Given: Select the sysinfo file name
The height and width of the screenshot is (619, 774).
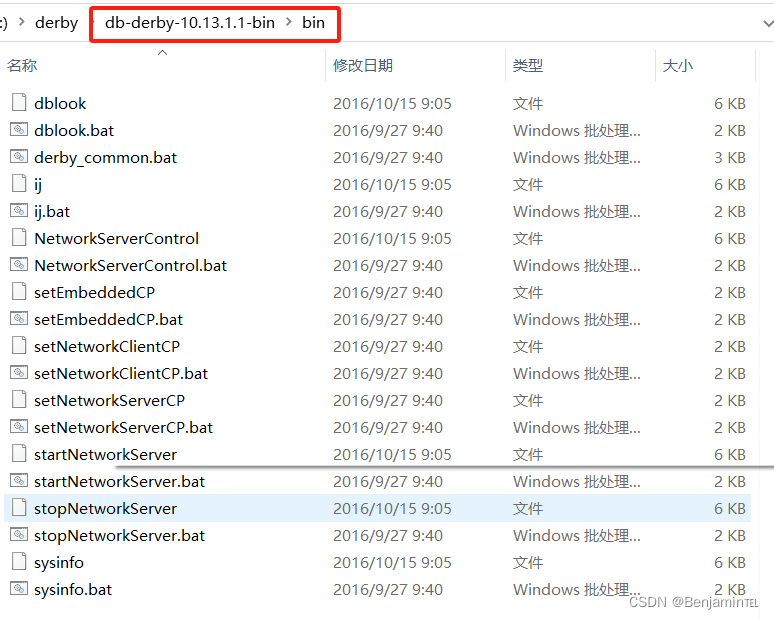Looking at the screenshot, I should pyautogui.click(x=59, y=563).
